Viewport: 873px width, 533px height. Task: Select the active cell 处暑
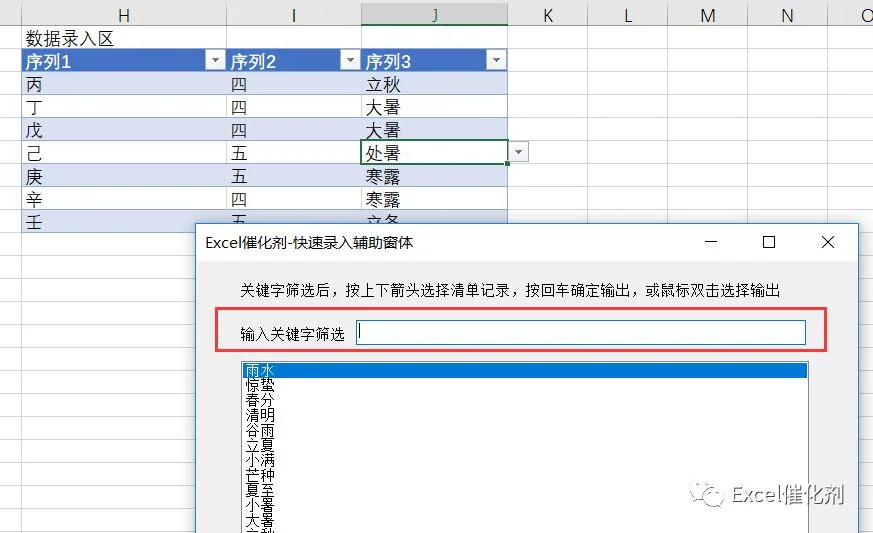tap(434, 153)
